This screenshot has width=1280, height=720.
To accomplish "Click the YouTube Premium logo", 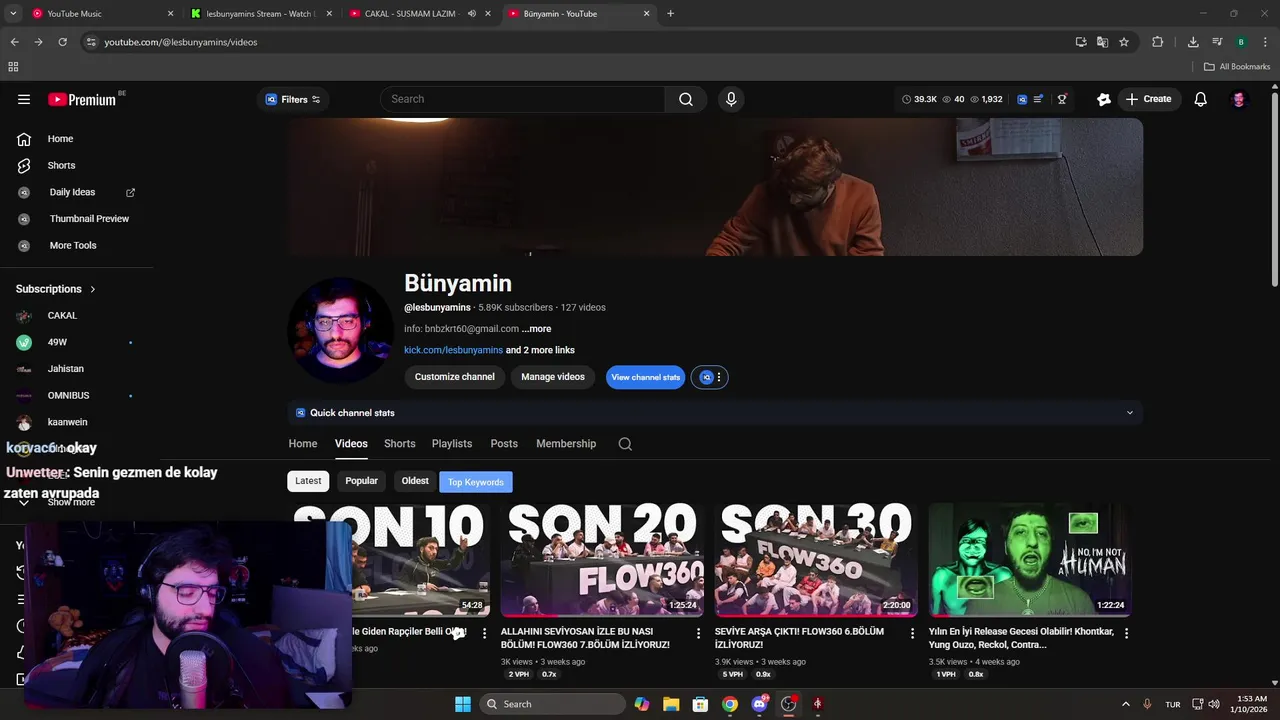I will [x=82, y=99].
